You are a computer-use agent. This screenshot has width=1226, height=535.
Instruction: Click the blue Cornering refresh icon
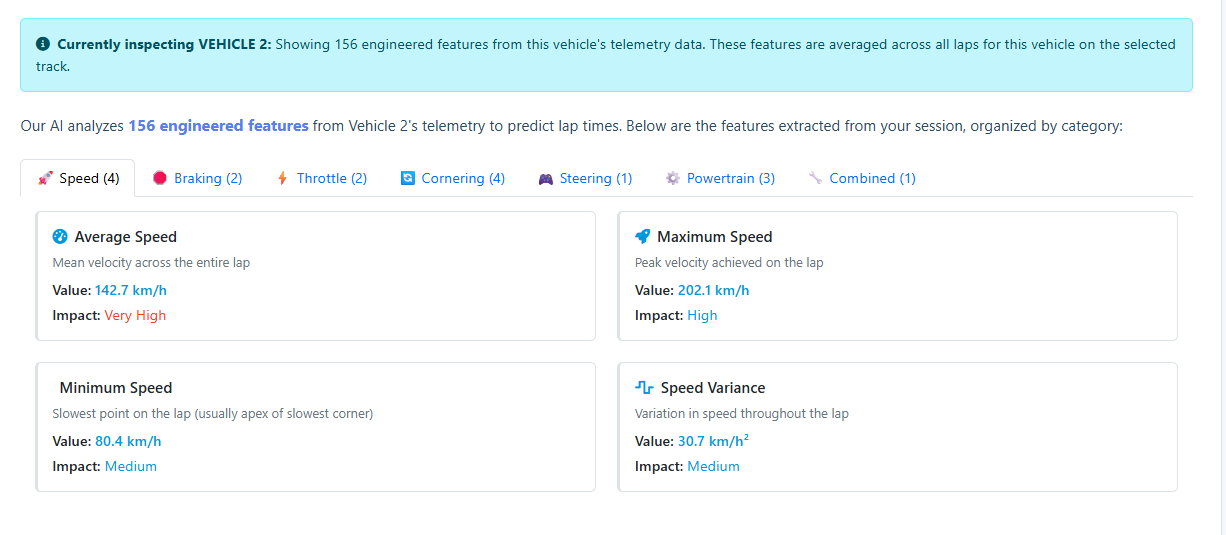click(408, 179)
